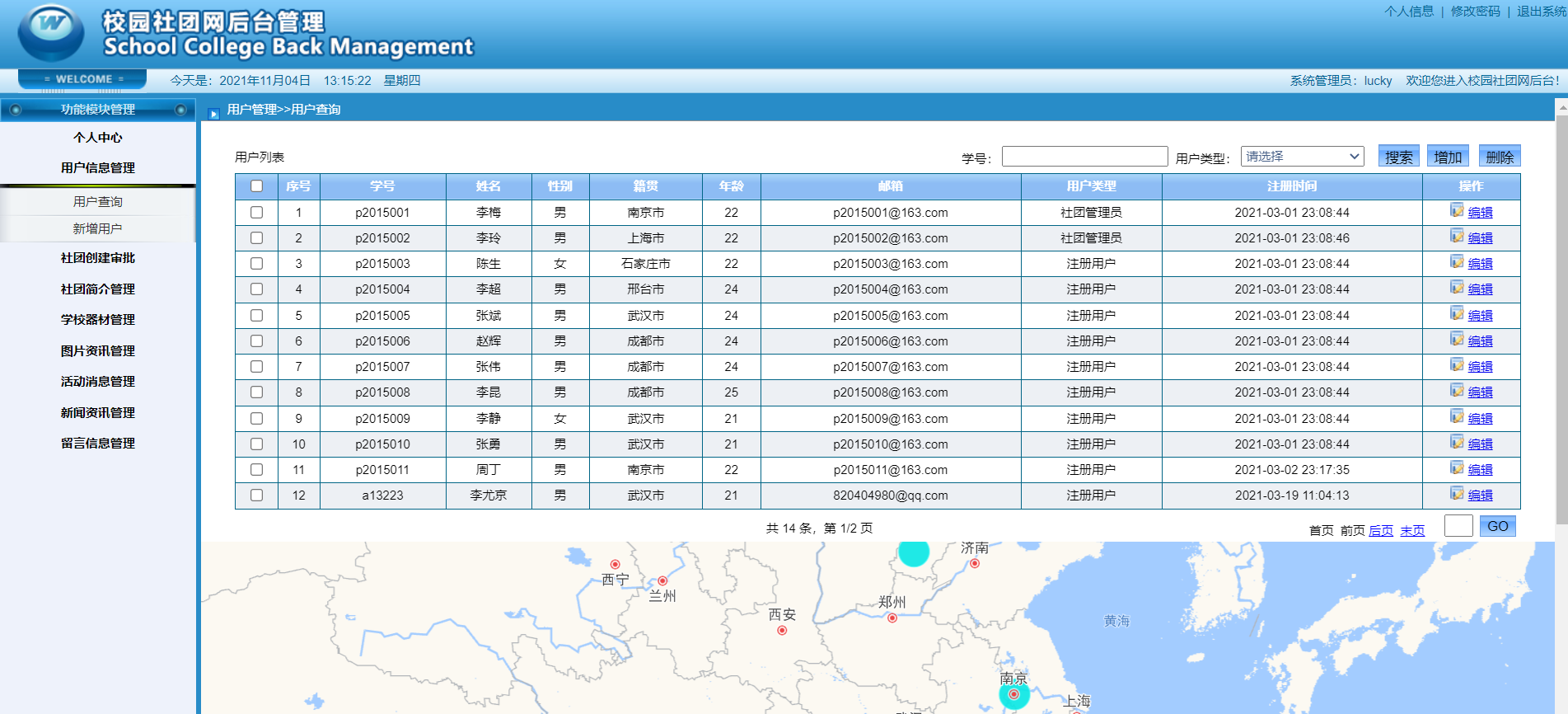Image resolution: width=1568 pixels, height=714 pixels.
Task: Check the box for user 李梅
Action: pyautogui.click(x=257, y=213)
